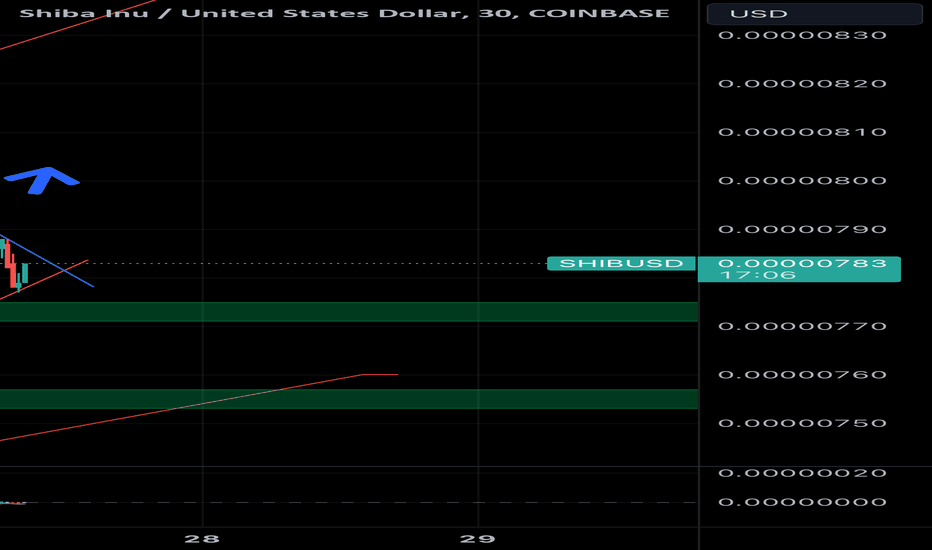
Task: Click the 0.00000800 price axis label
Action: tap(802, 181)
